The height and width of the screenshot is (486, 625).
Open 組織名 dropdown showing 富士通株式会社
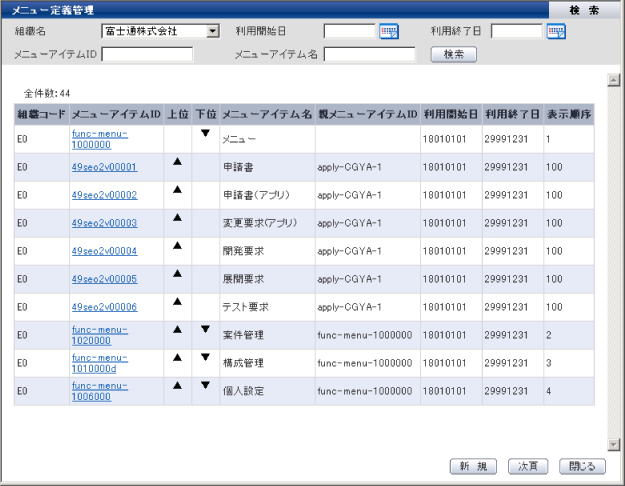pos(161,31)
